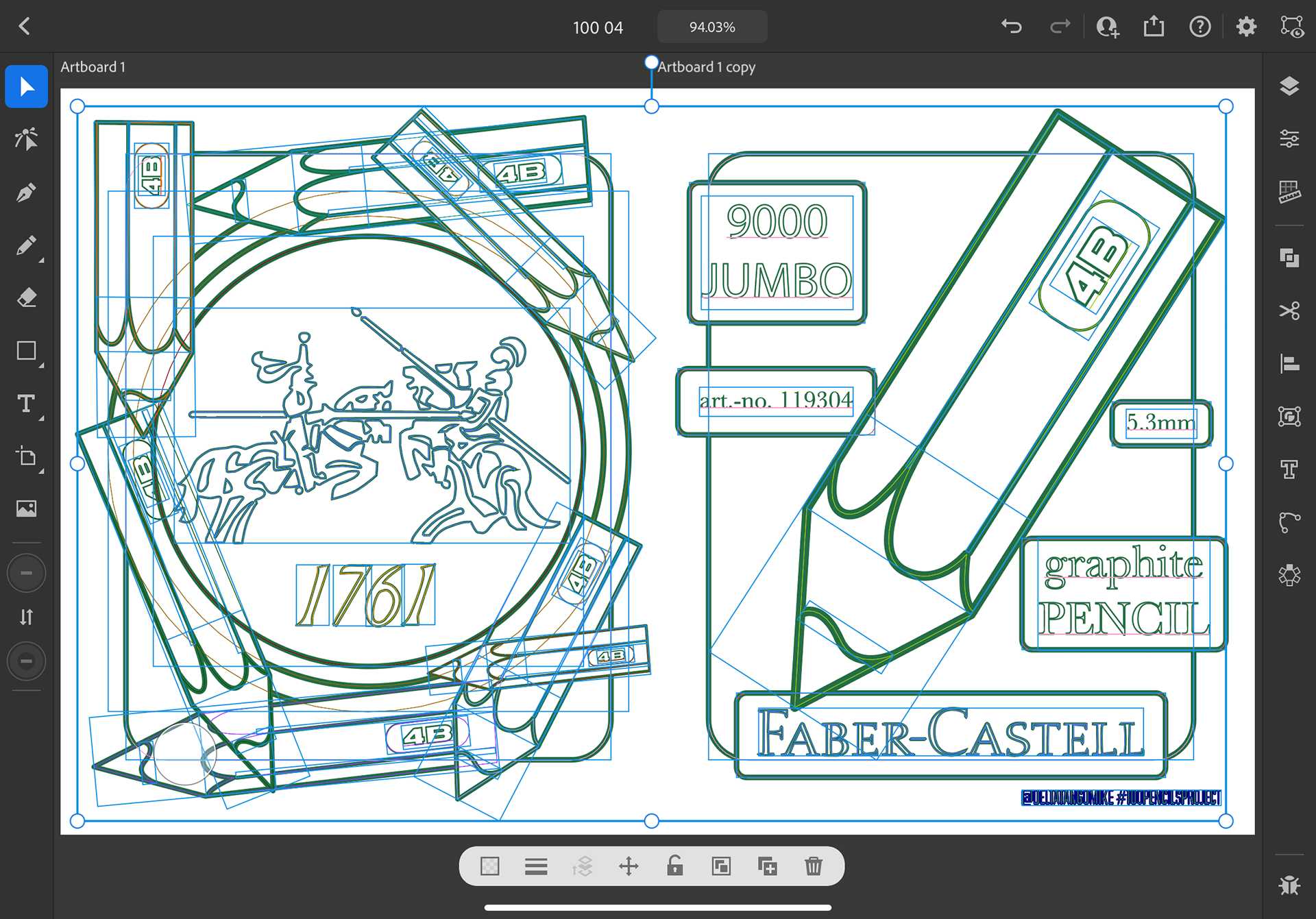1316x919 pixels.
Task: Open the Properties sliders panel
Action: point(1289,139)
